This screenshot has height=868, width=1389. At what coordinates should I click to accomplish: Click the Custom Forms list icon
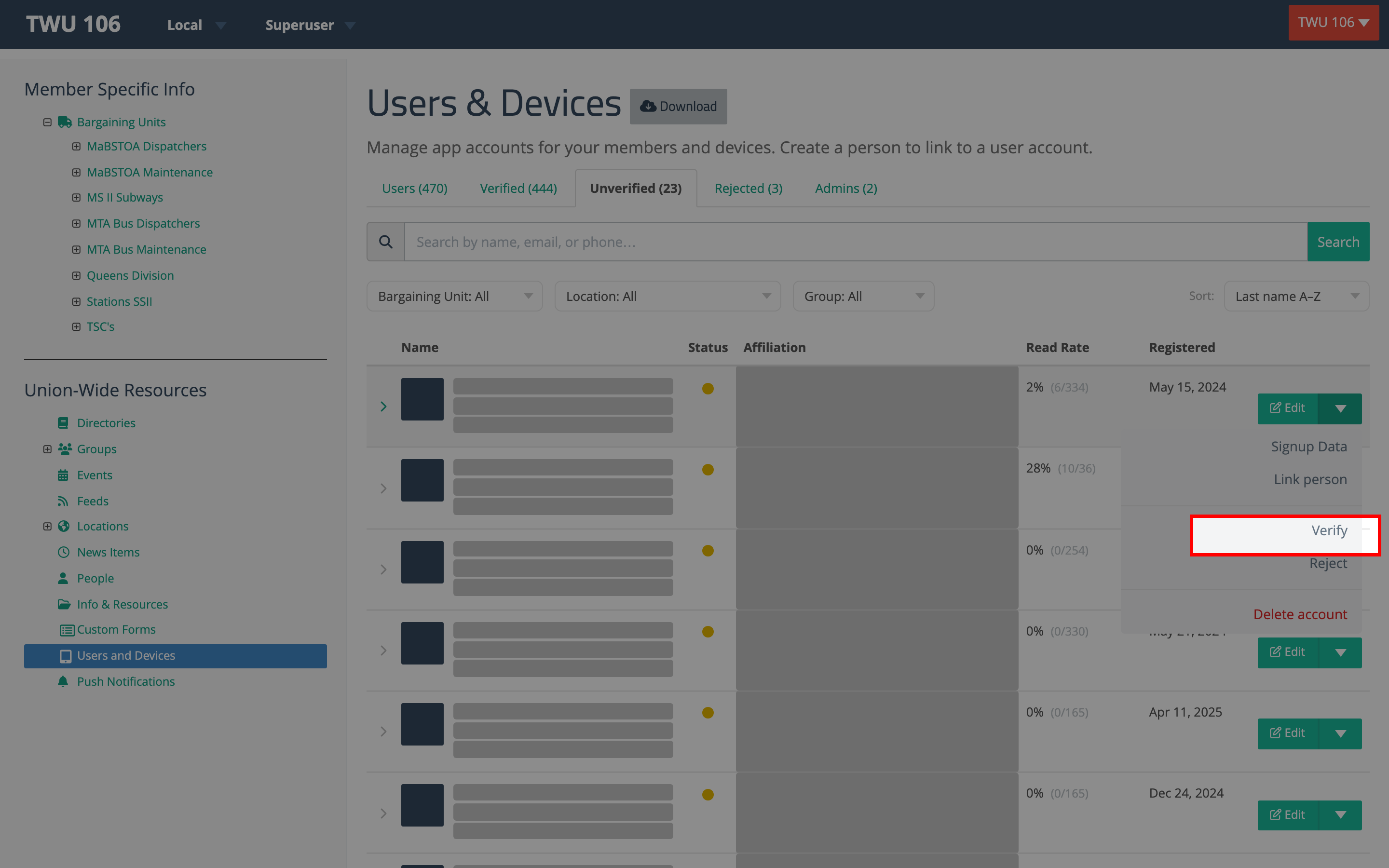[67, 630]
